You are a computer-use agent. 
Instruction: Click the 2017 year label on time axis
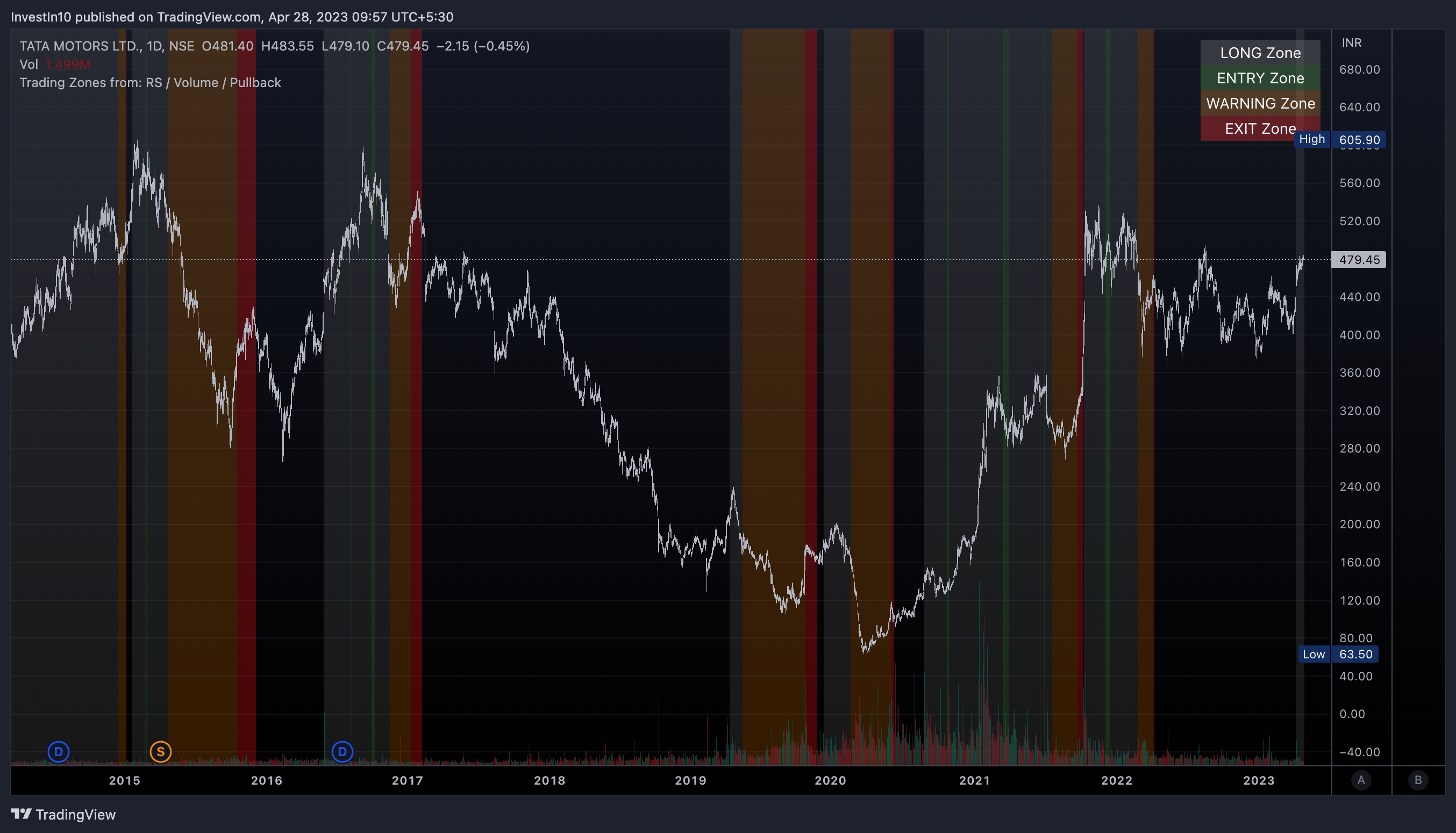pyautogui.click(x=408, y=780)
